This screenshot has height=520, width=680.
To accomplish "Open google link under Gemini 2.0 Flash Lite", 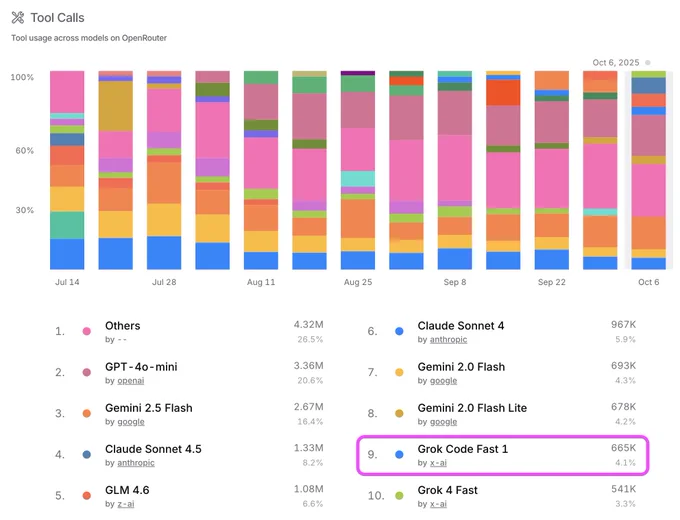I will [x=443, y=422].
